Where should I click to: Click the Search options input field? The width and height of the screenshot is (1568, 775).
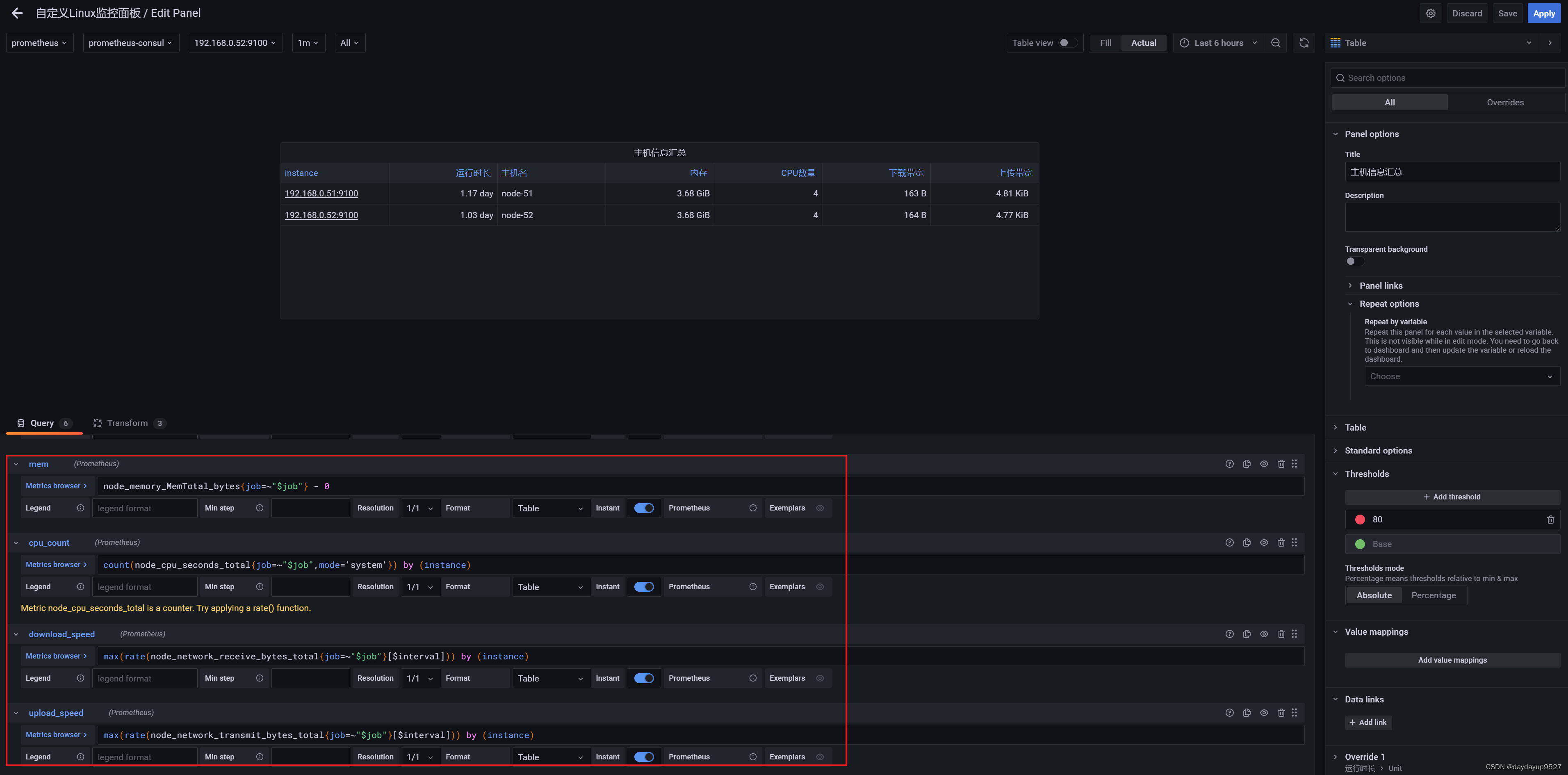1449,77
